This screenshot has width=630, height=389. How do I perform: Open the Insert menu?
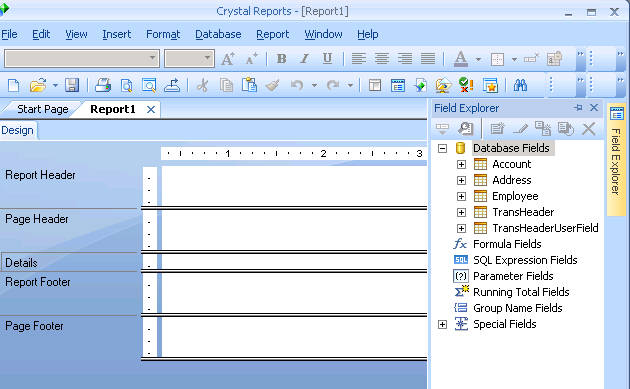[117, 35]
